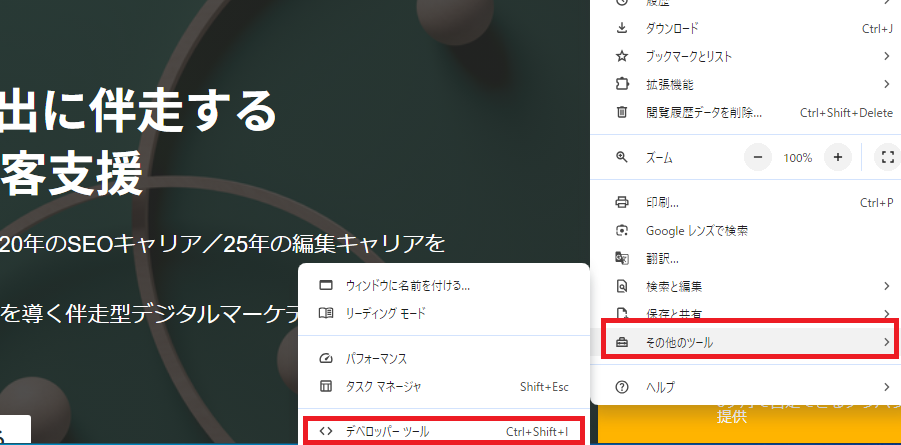
Task: Open ダウンロード menu item
Action: click(745, 28)
